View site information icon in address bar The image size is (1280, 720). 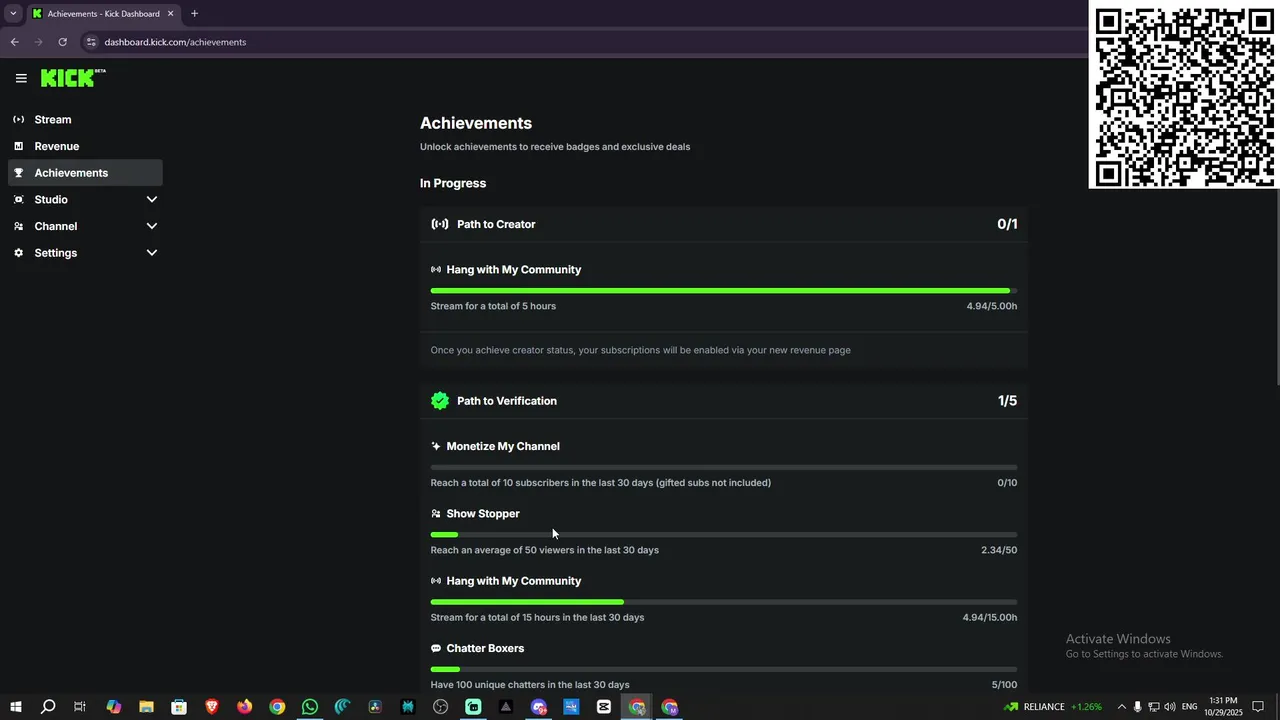(x=91, y=42)
